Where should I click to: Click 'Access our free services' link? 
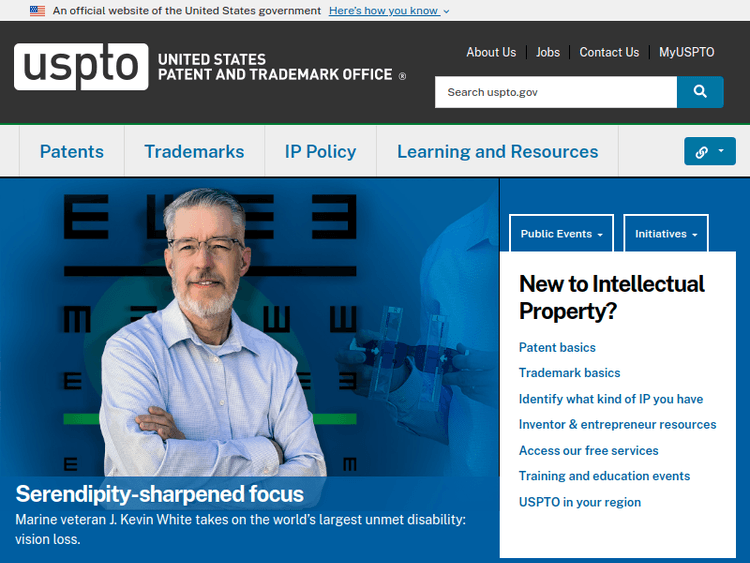click(588, 451)
